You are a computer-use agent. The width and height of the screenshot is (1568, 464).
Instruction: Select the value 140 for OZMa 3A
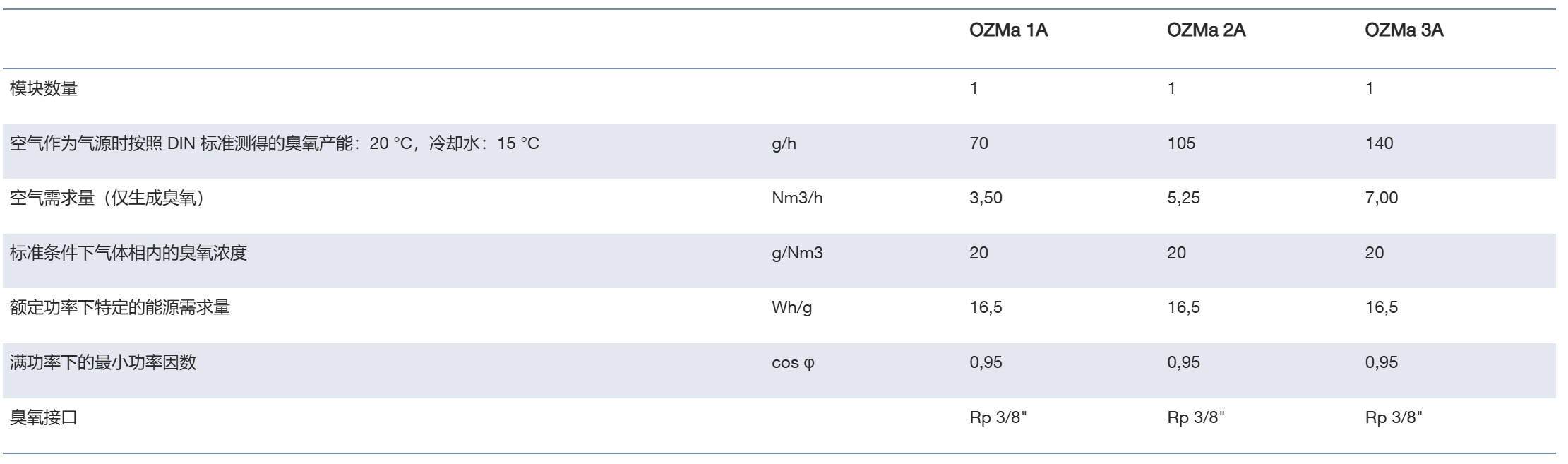pyautogui.click(x=1379, y=143)
